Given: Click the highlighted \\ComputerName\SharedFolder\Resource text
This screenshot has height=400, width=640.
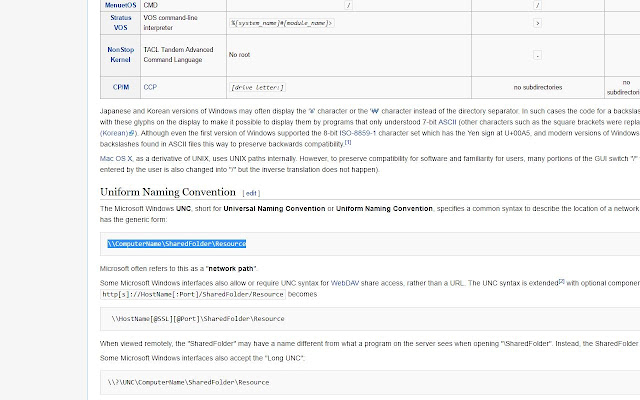Looking at the screenshot, I should 177,243.
